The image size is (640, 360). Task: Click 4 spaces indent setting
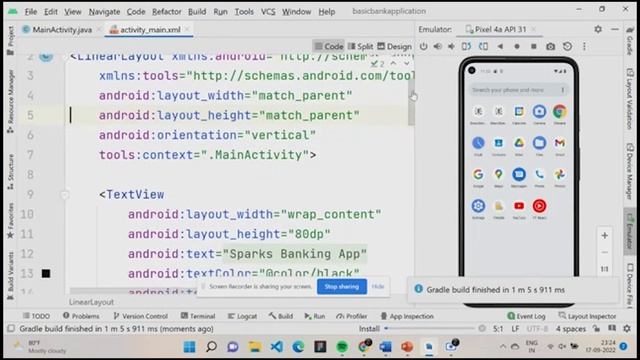[x=571, y=329]
